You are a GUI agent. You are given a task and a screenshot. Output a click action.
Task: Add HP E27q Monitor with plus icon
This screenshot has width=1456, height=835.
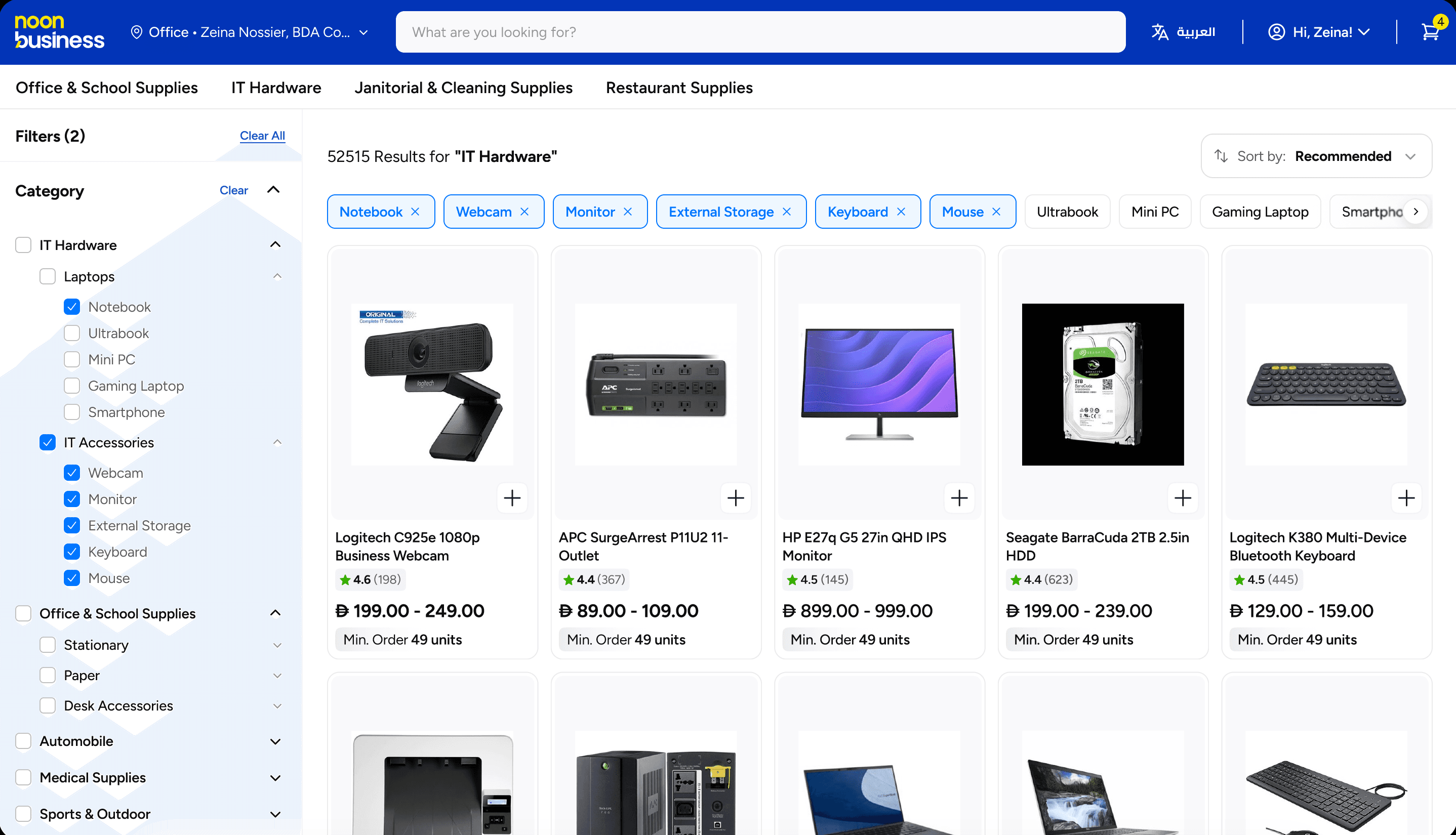[959, 498]
